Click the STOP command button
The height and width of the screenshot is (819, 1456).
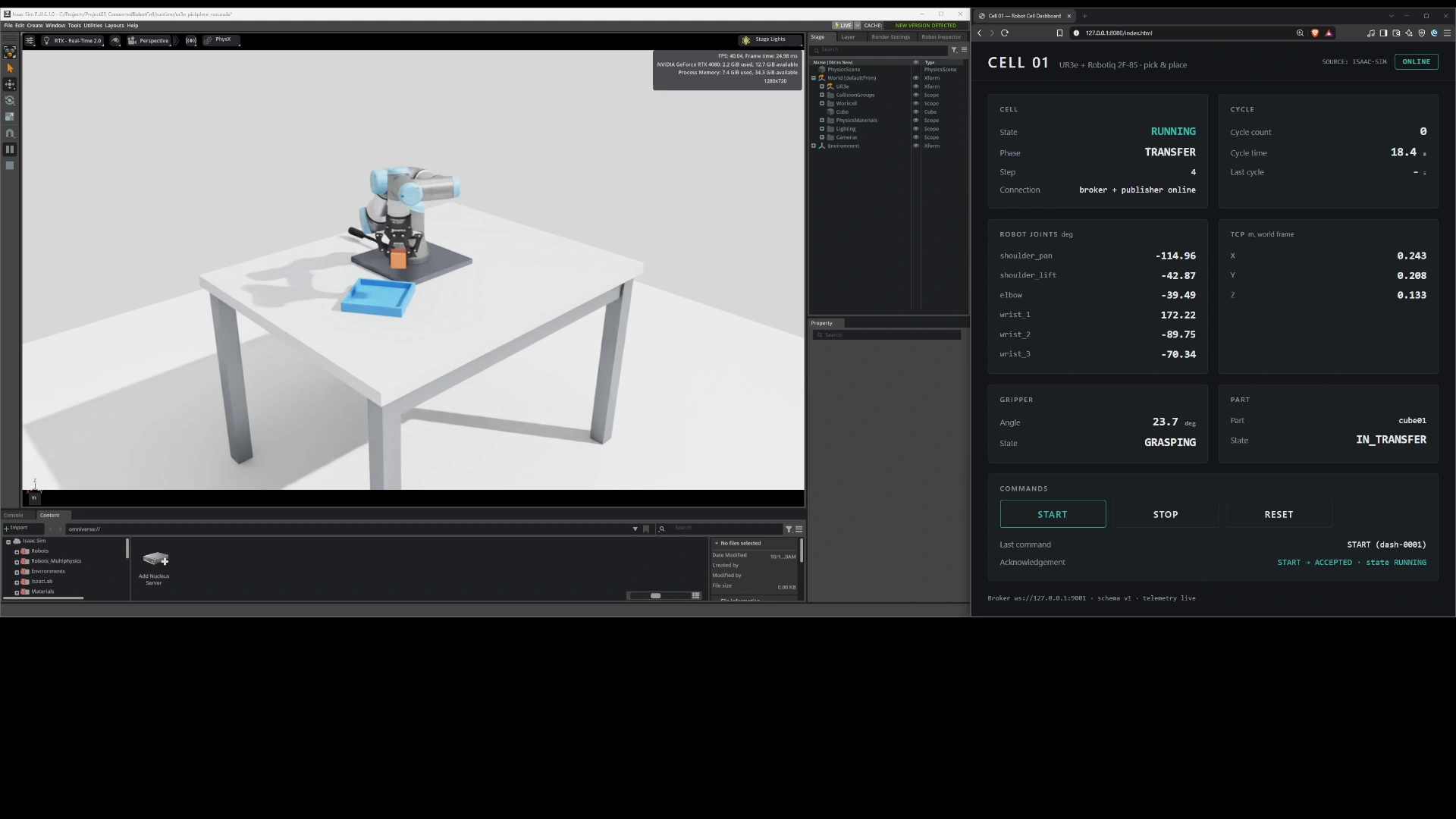(1166, 514)
